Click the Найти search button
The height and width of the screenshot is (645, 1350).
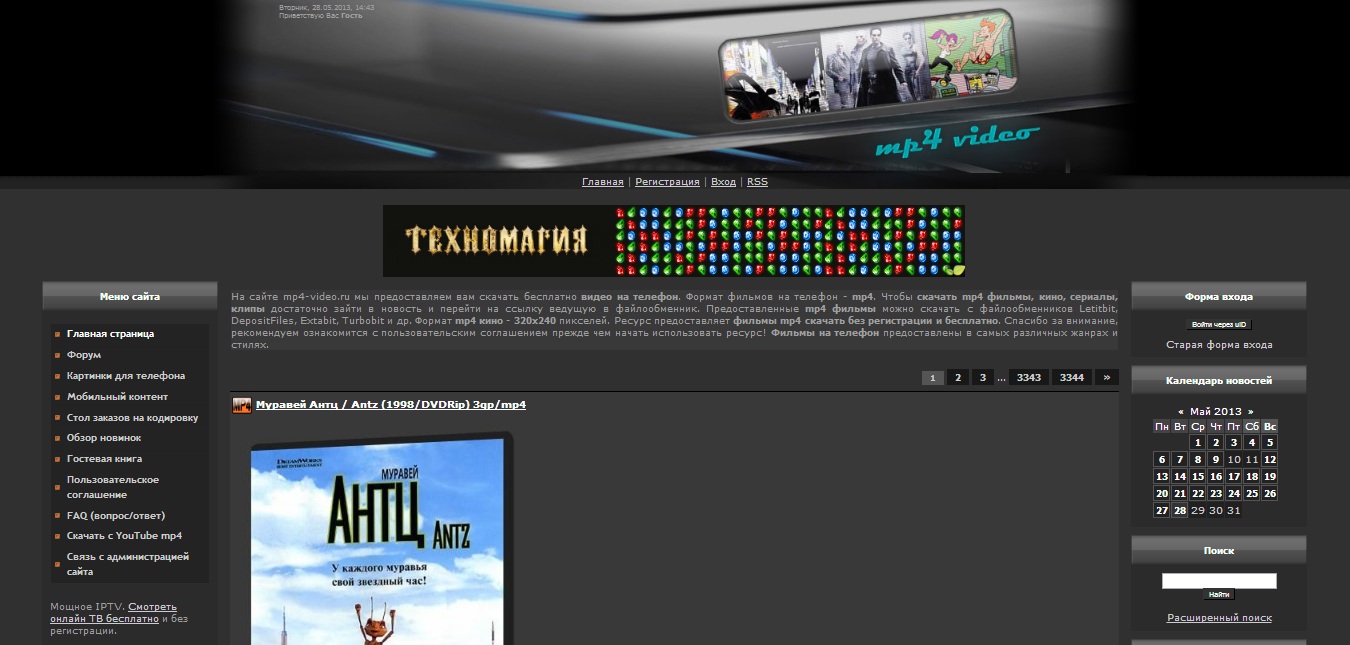tap(1219, 595)
